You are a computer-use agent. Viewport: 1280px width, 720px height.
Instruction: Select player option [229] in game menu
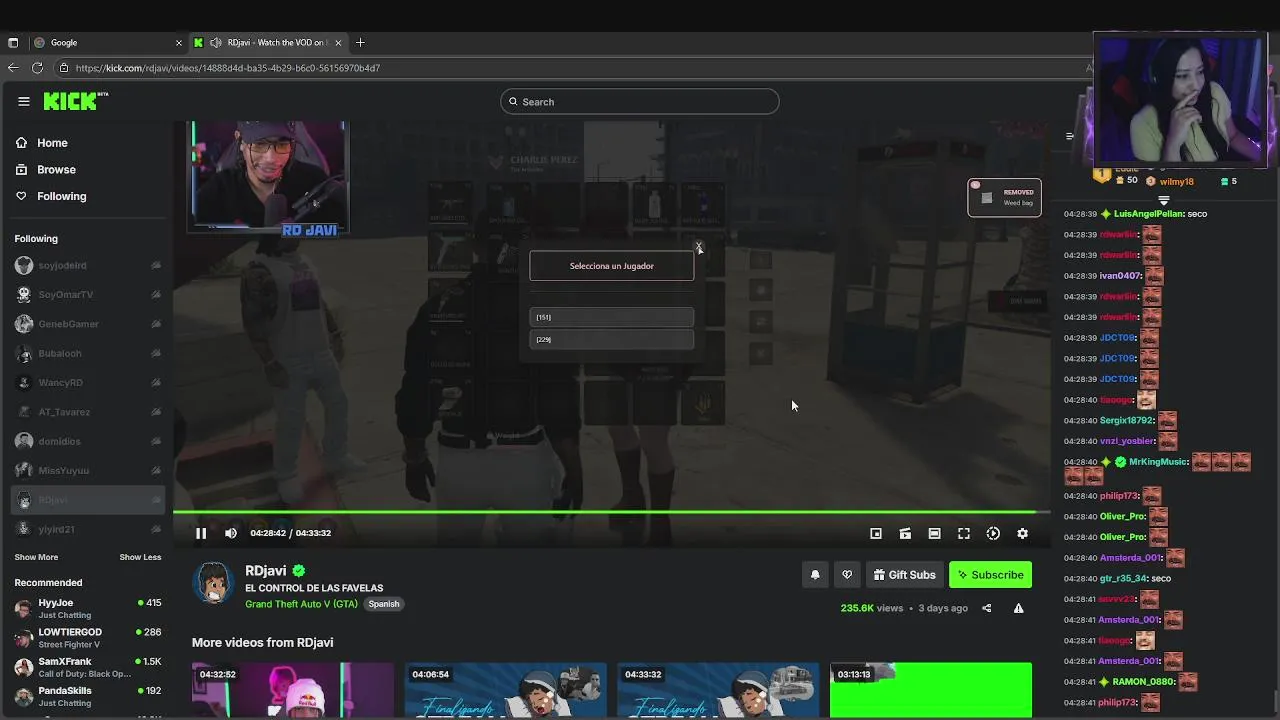point(611,339)
